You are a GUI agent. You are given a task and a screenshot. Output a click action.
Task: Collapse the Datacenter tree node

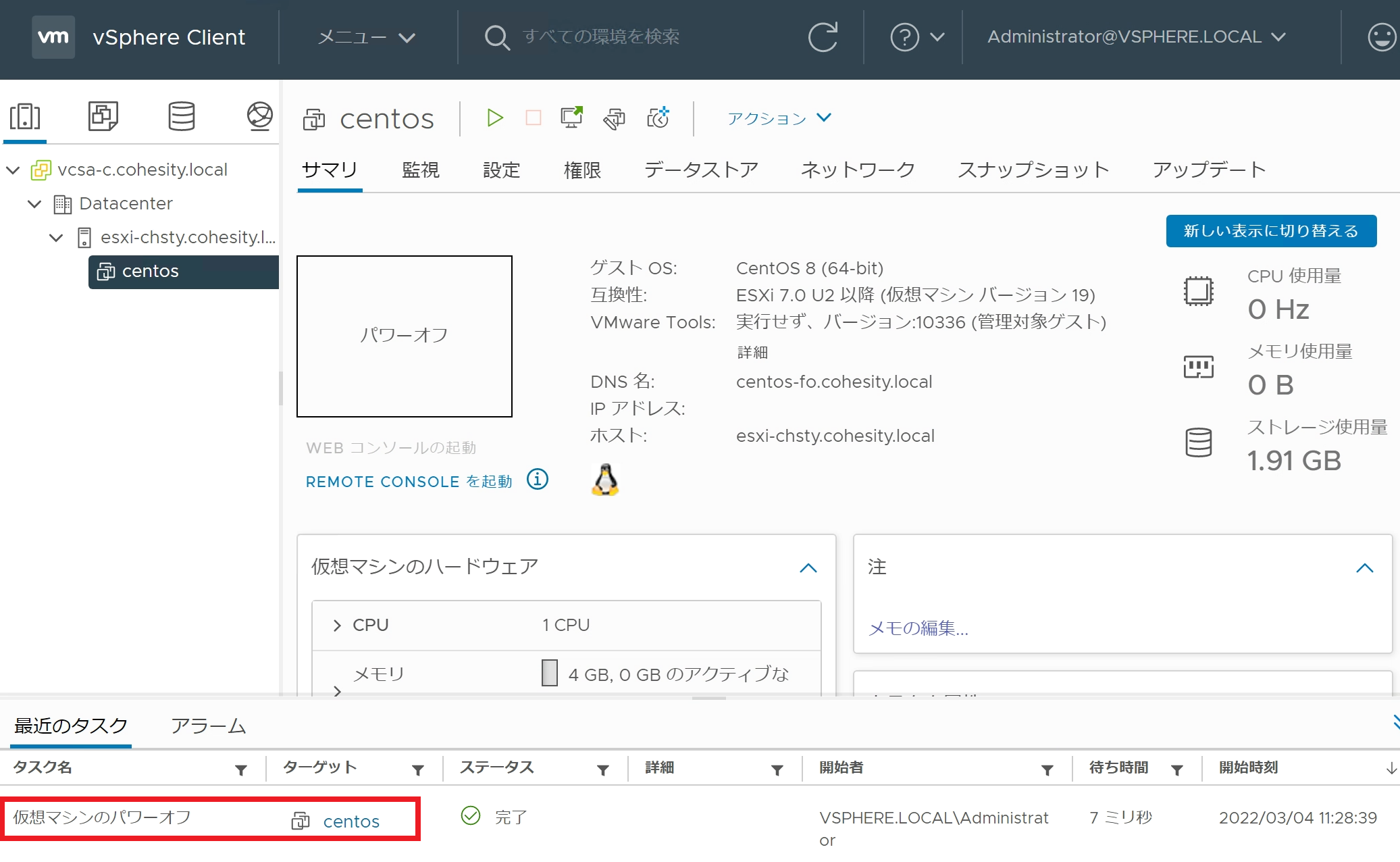click(34, 203)
